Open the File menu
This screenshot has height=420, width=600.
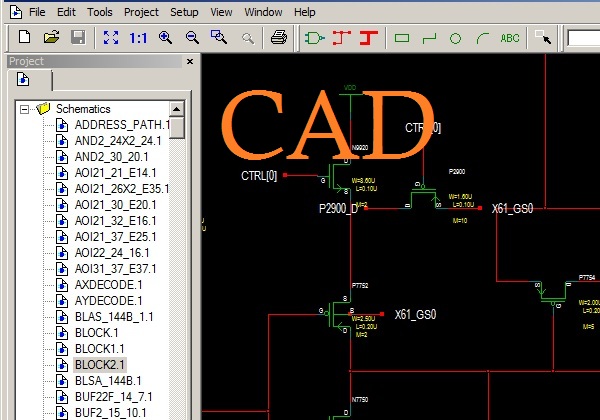point(37,12)
